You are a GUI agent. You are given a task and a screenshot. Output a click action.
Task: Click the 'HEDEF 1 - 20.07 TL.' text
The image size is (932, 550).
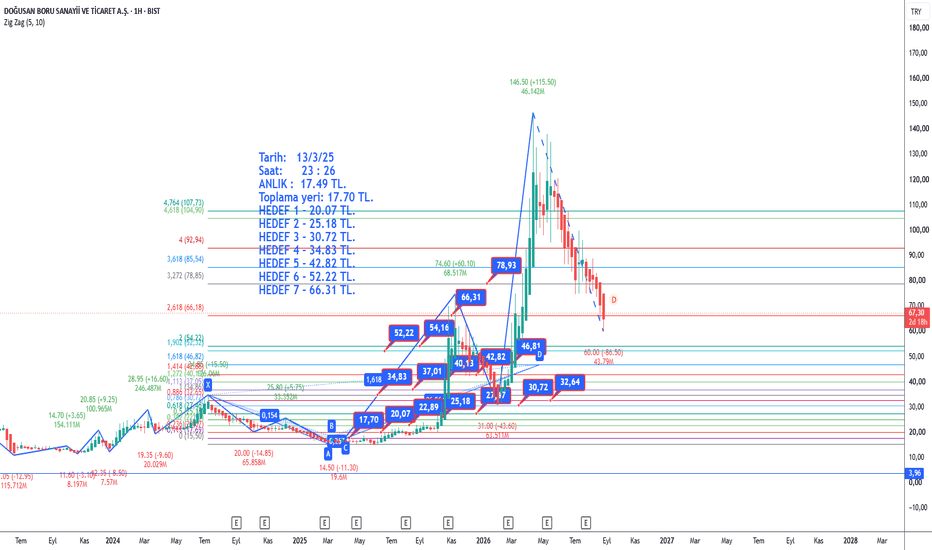click(x=307, y=210)
